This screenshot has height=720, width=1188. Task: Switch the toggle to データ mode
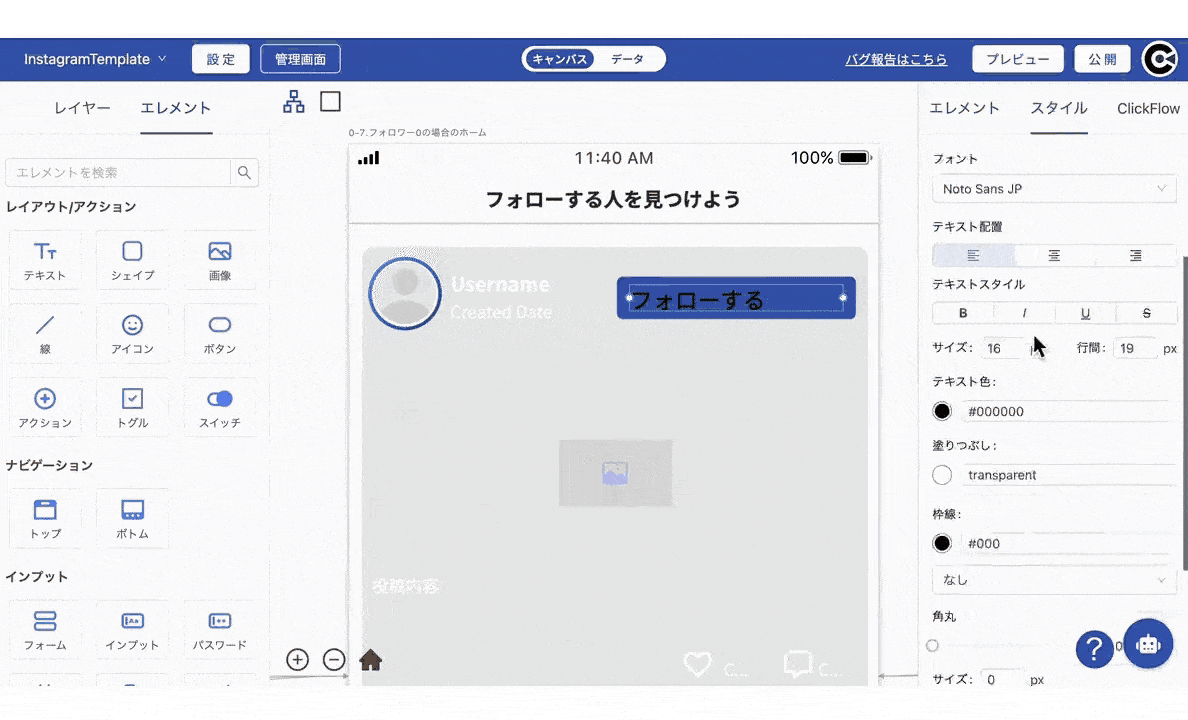628,59
